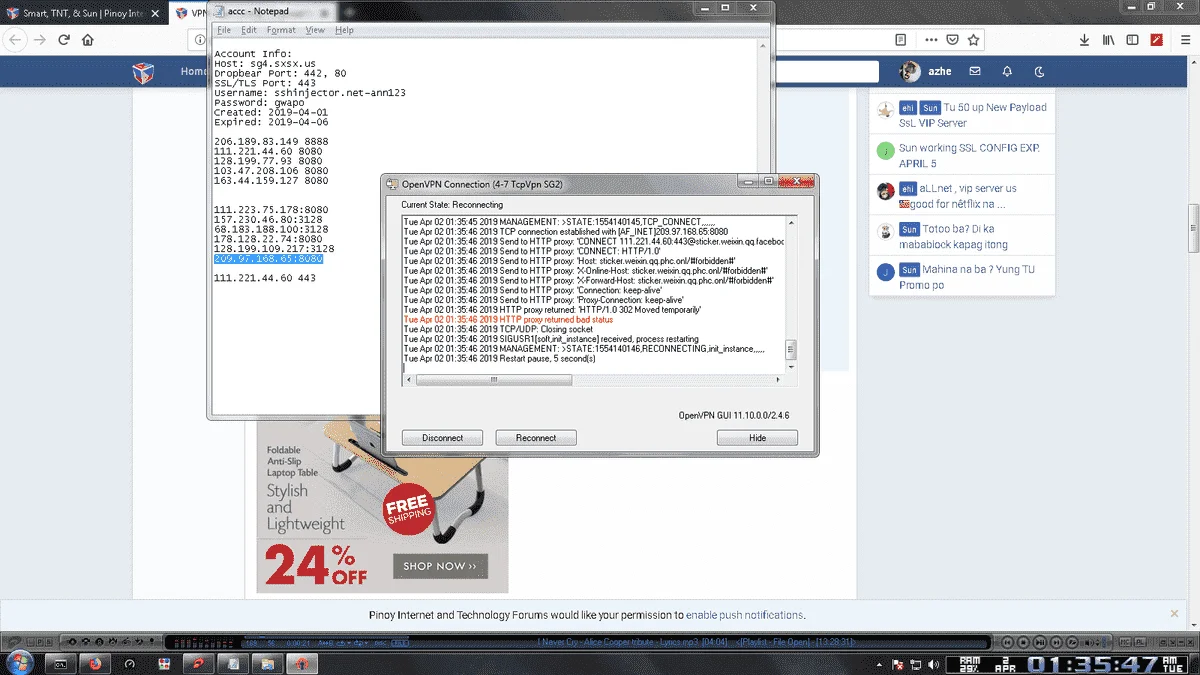The height and width of the screenshot is (675, 1200).
Task: Open 'Tu 50 up New Payload' thread
Action: point(973,115)
